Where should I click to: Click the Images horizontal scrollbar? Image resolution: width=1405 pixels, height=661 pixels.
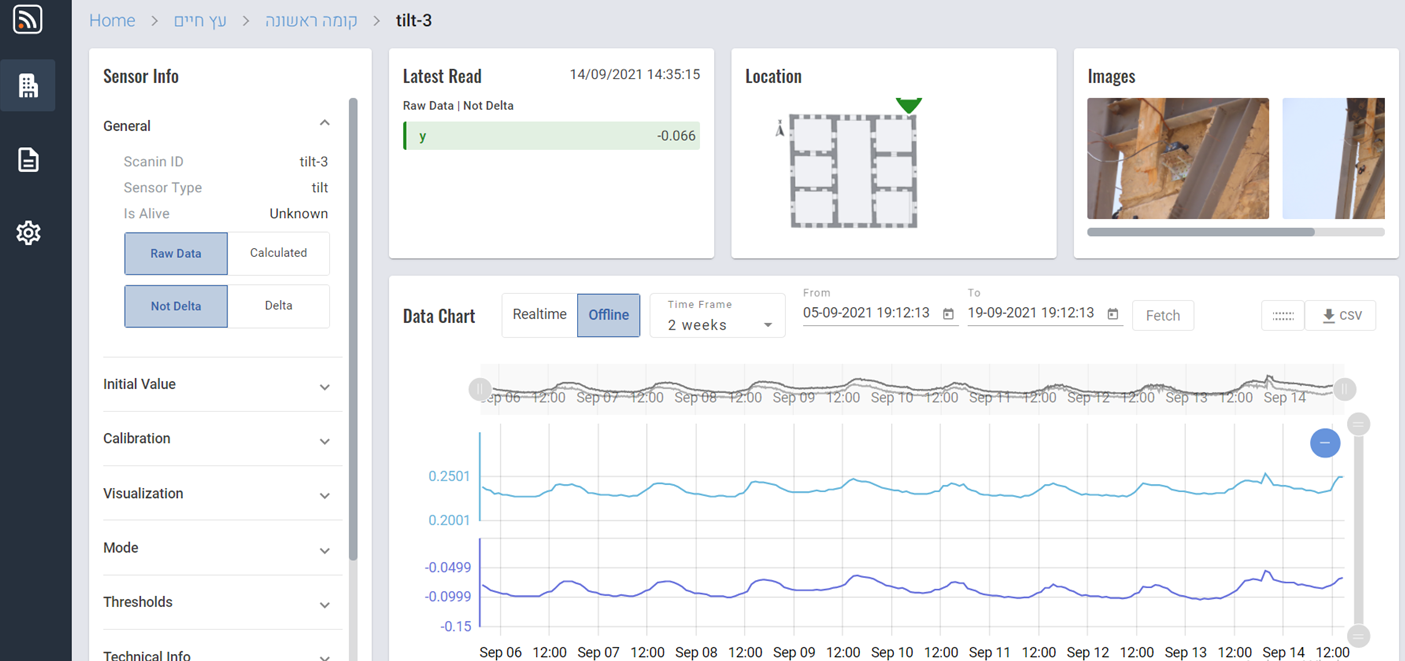[1201, 232]
